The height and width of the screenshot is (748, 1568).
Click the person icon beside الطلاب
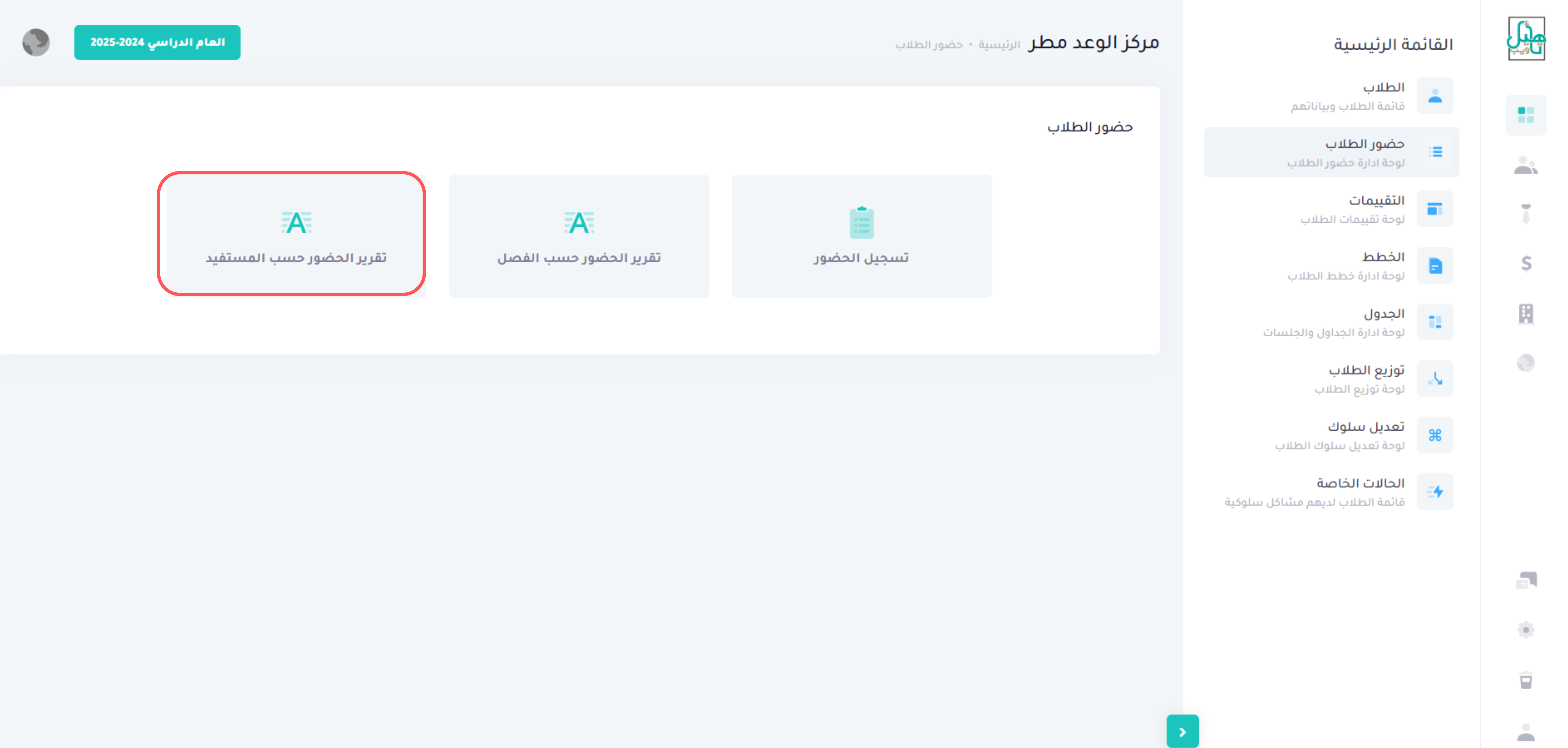click(x=1435, y=95)
